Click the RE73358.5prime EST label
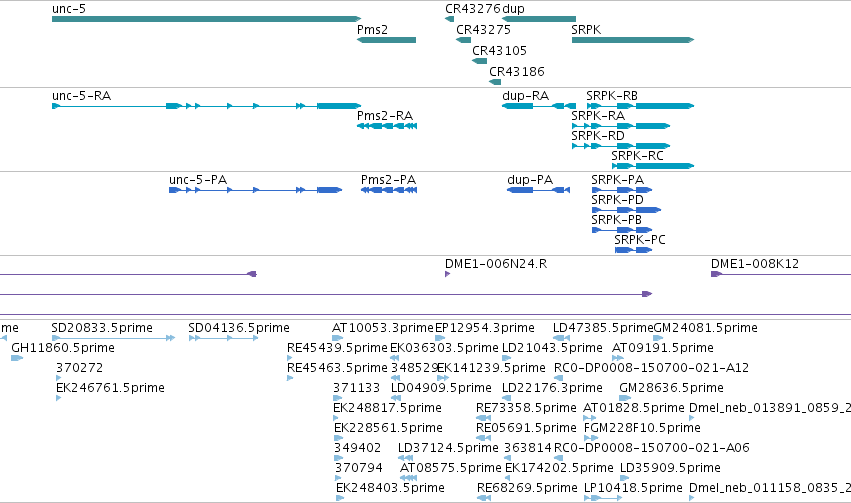The width and height of the screenshot is (851, 503). (x=526, y=408)
